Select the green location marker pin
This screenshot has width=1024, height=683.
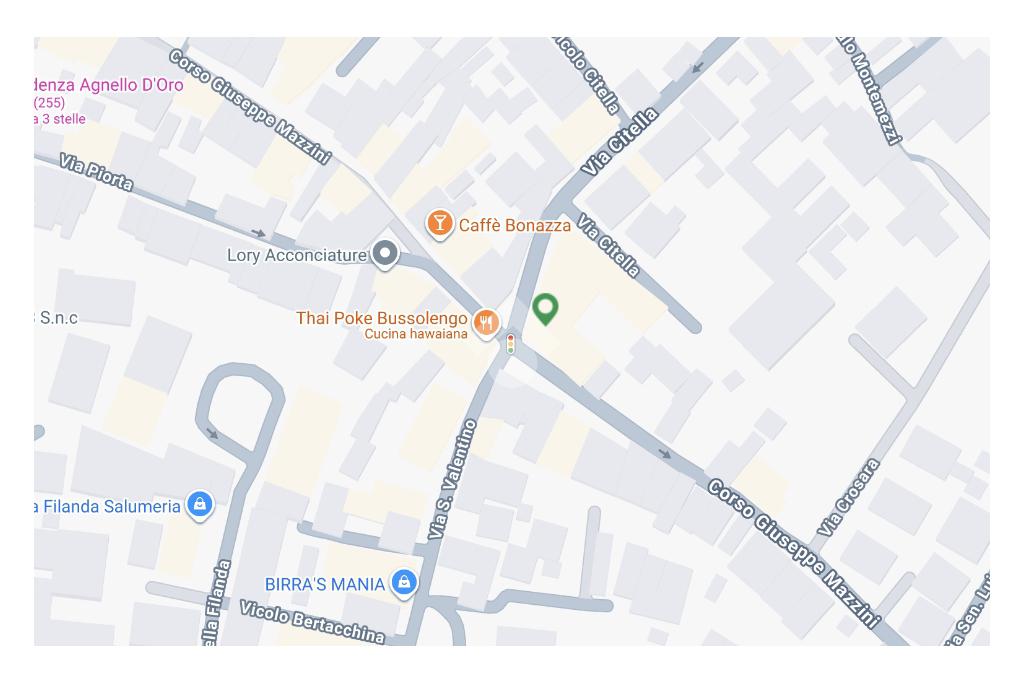click(x=545, y=310)
